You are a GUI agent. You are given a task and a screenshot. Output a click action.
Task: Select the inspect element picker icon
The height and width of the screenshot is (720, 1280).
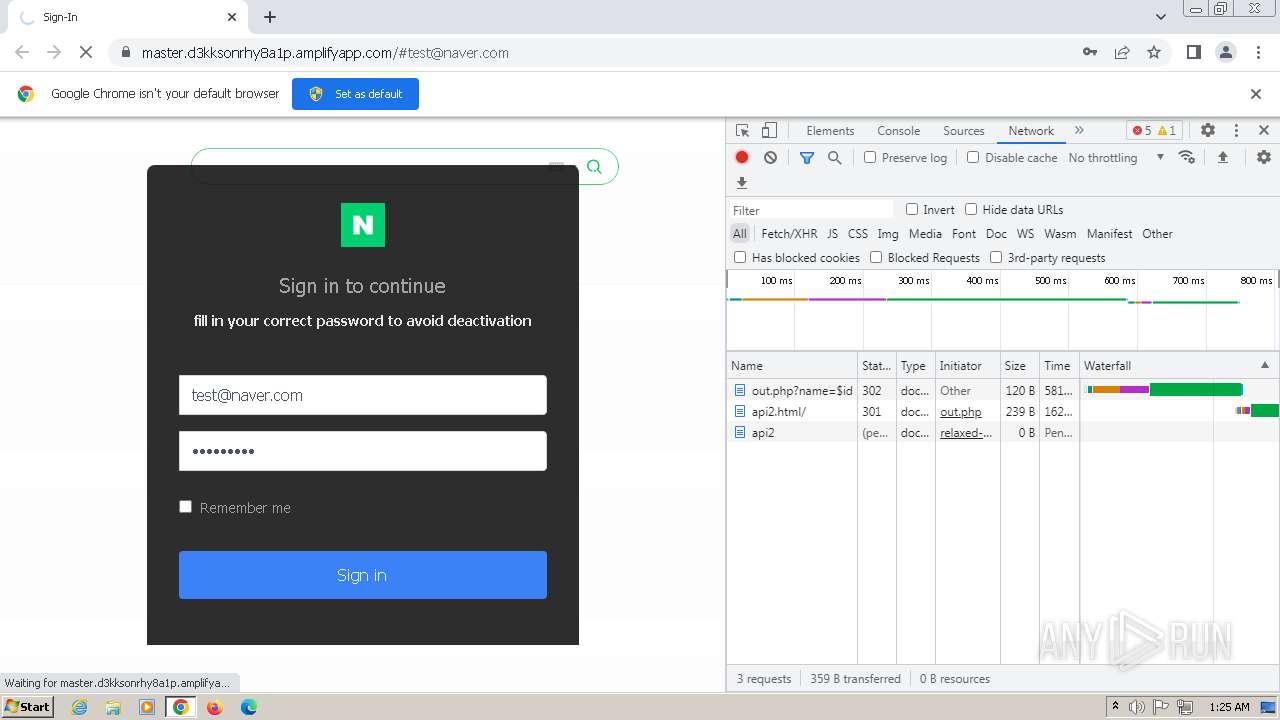(742, 131)
